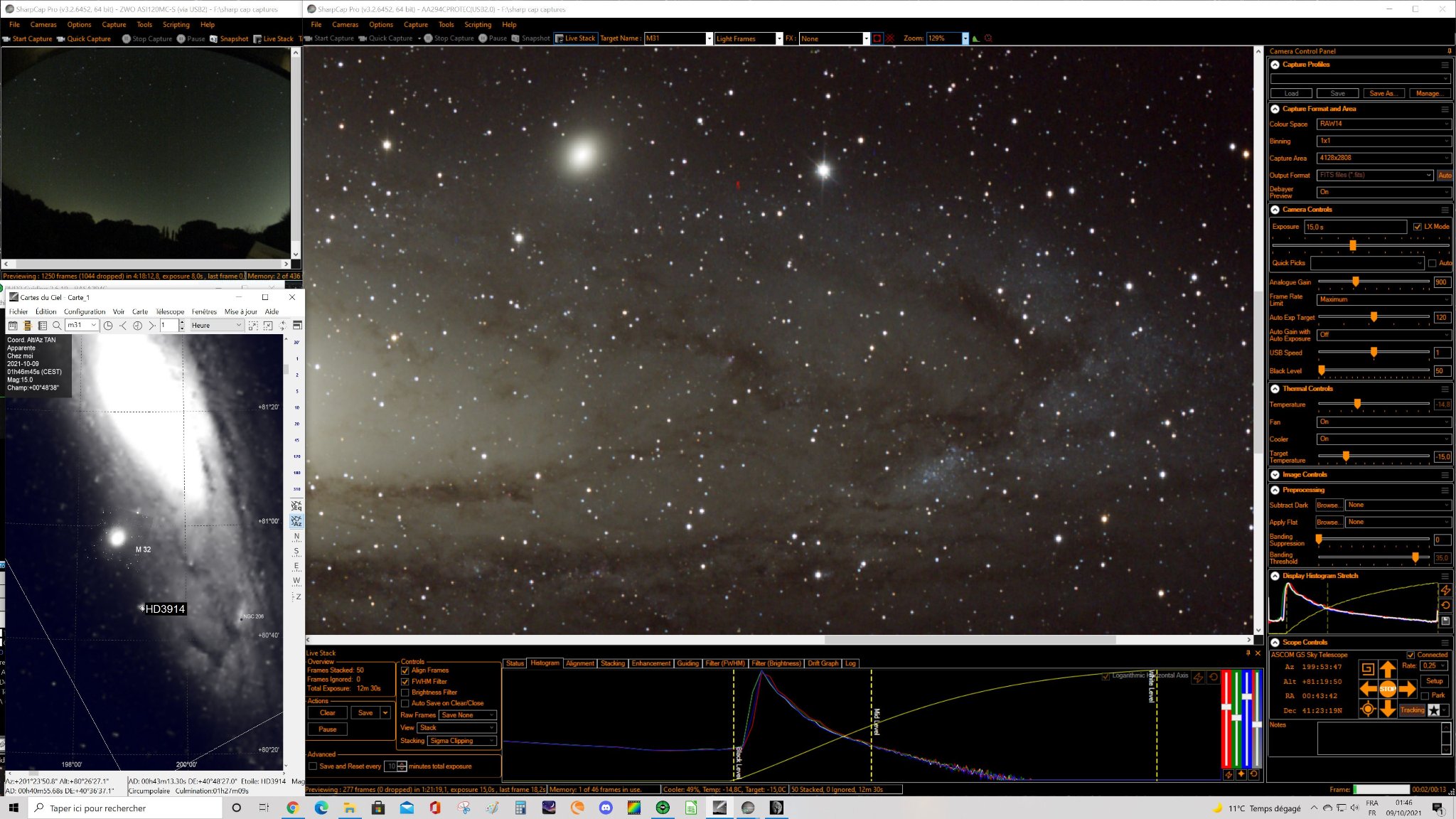The image size is (1456, 819).
Task: Click the star colour balance icon under RGB sliders
Action: pos(1241,775)
